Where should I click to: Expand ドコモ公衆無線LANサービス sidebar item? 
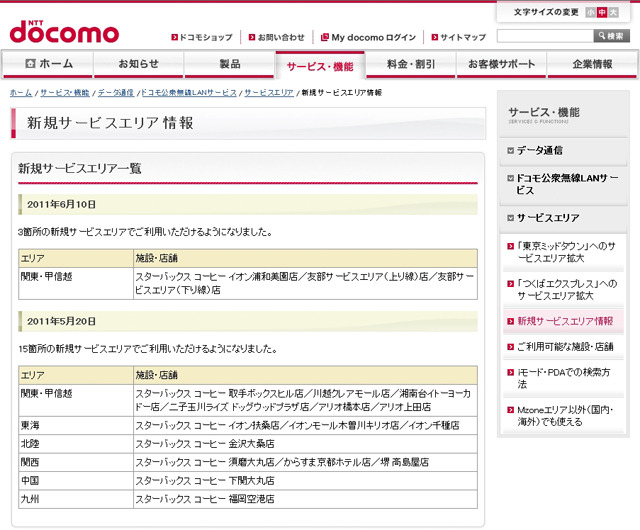(563, 184)
